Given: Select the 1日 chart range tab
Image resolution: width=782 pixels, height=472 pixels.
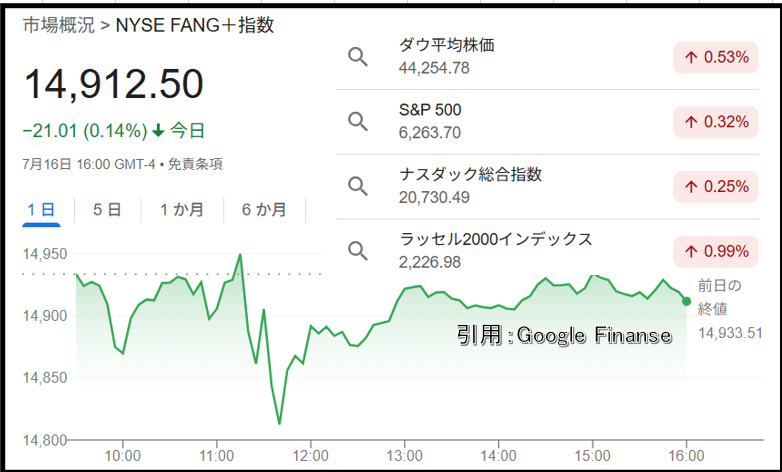Looking at the screenshot, I should pos(41,210).
